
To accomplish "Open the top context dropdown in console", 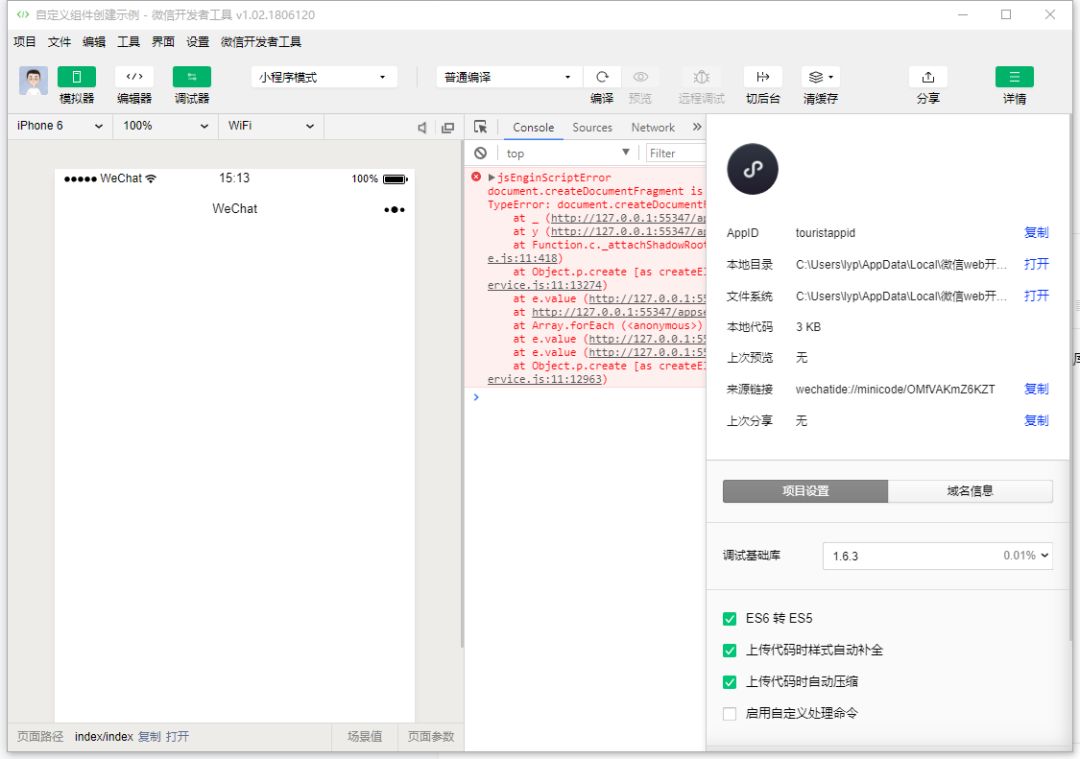I will pos(568,153).
